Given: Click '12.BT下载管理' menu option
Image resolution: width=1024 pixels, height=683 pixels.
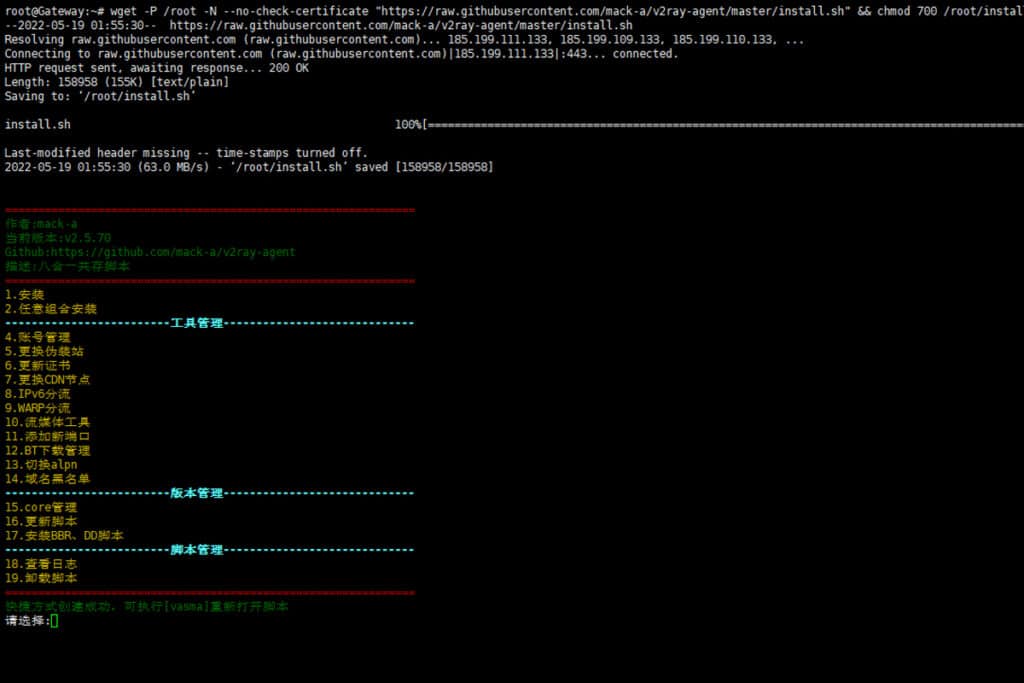Looking at the screenshot, I should 48,450.
